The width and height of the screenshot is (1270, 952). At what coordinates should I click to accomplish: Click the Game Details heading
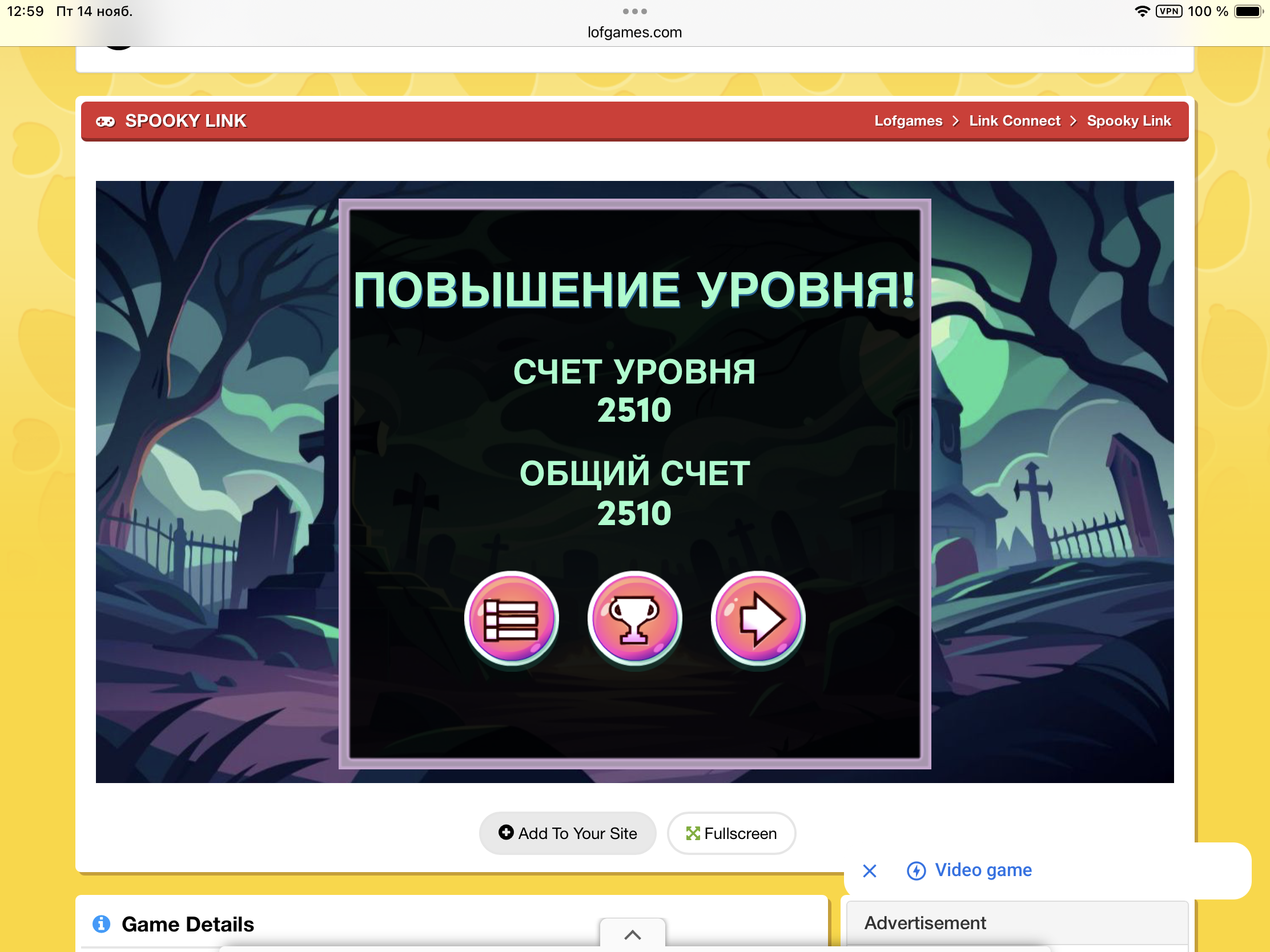[188, 924]
